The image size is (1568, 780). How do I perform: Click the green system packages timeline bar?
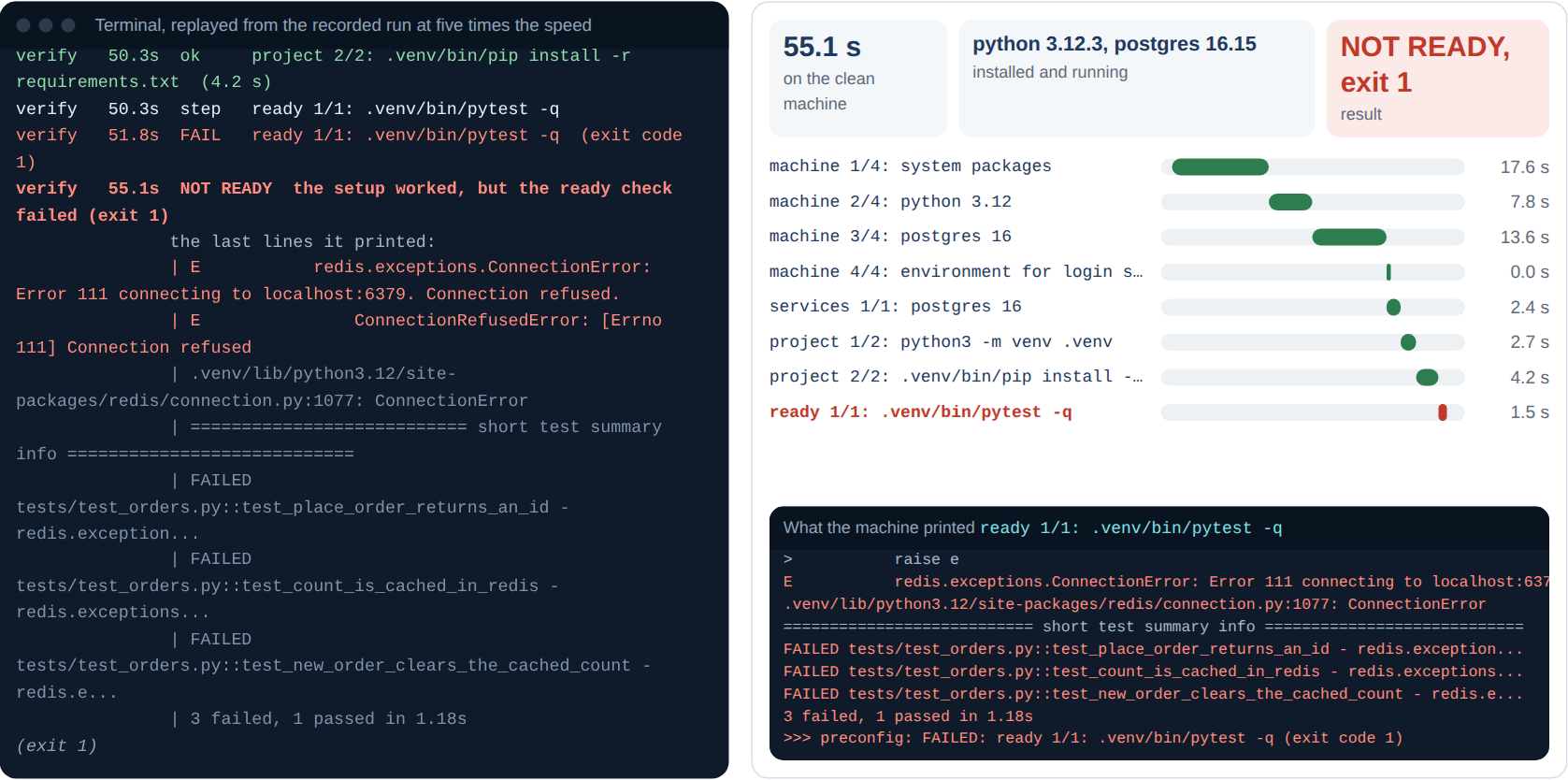pyautogui.click(x=1220, y=167)
